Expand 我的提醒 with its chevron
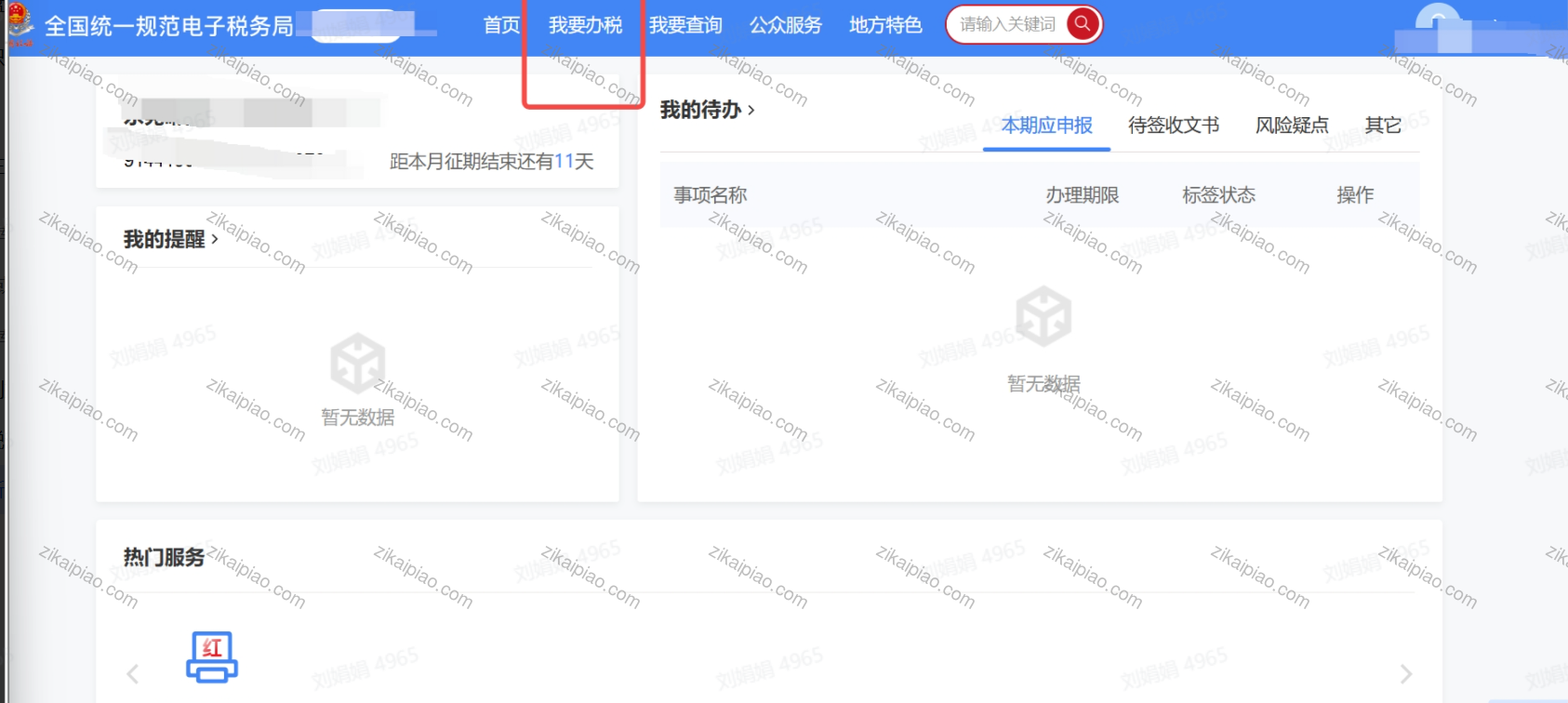 point(215,240)
